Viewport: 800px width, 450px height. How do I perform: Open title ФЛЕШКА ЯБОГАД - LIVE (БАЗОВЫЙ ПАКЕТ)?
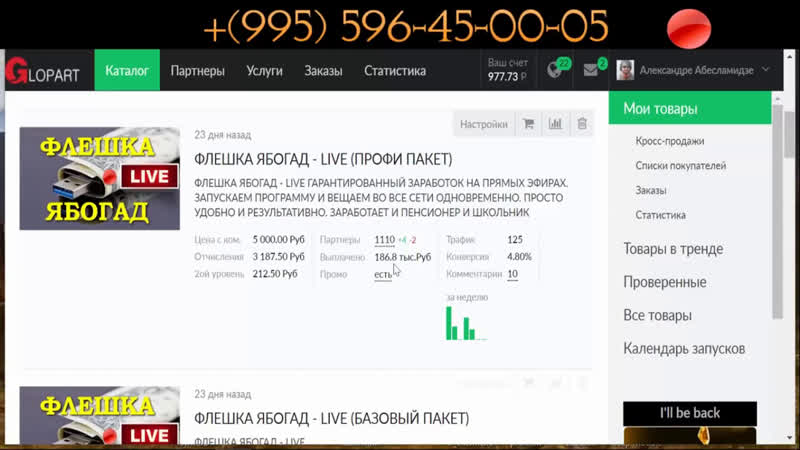(332, 418)
